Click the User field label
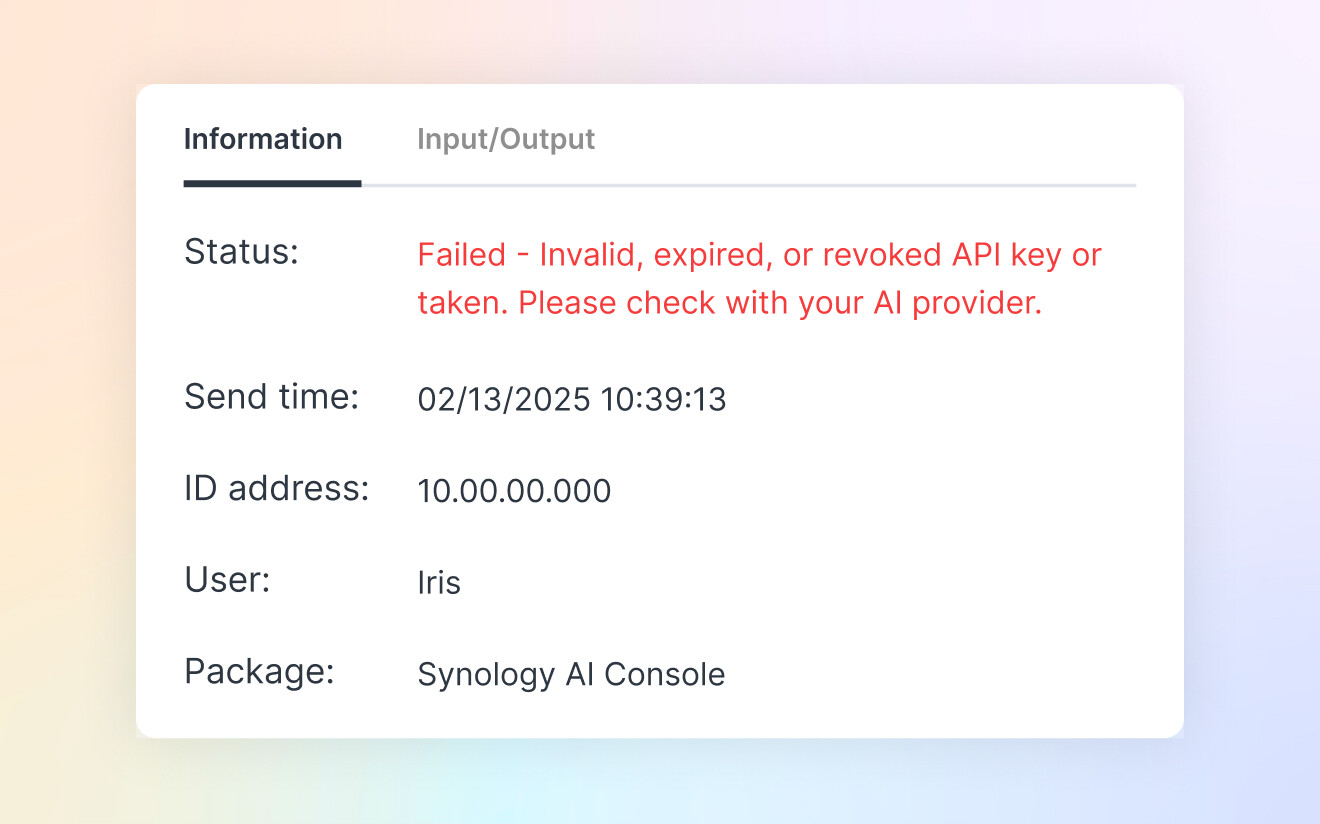The width and height of the screenshot is (1320, 824). 227,580
